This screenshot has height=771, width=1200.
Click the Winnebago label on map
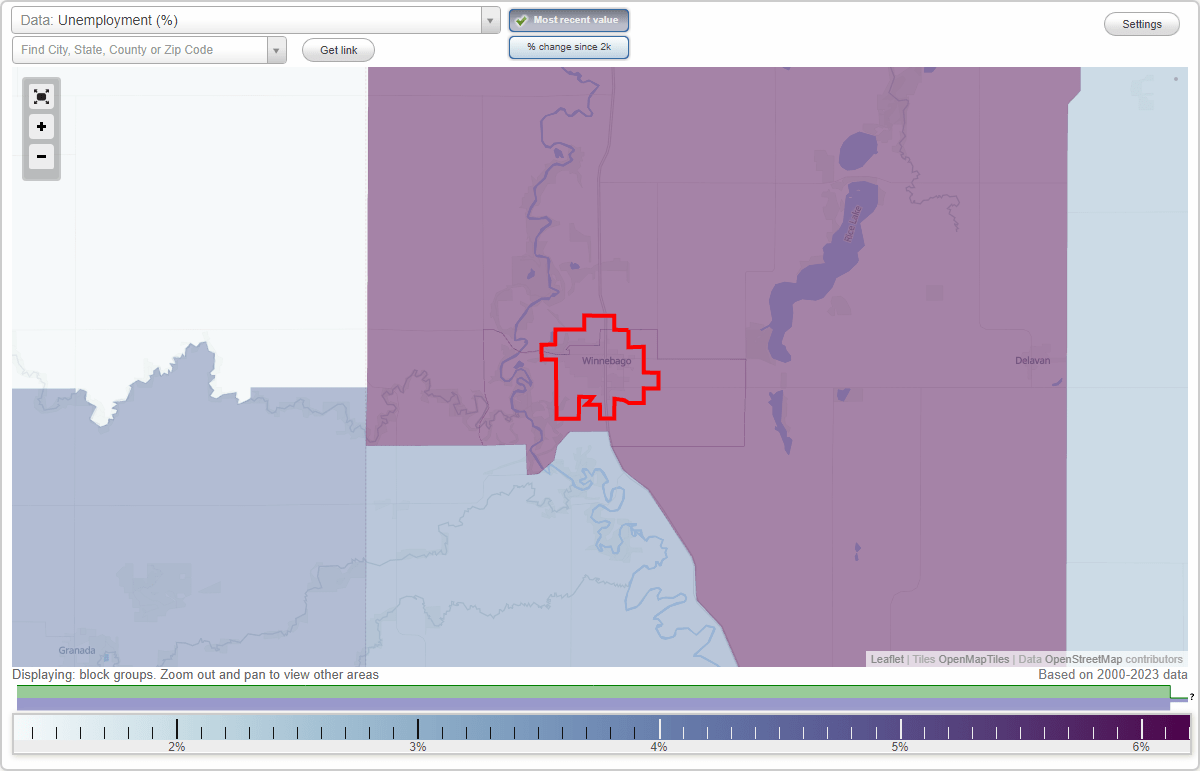(x=607, y=361)
